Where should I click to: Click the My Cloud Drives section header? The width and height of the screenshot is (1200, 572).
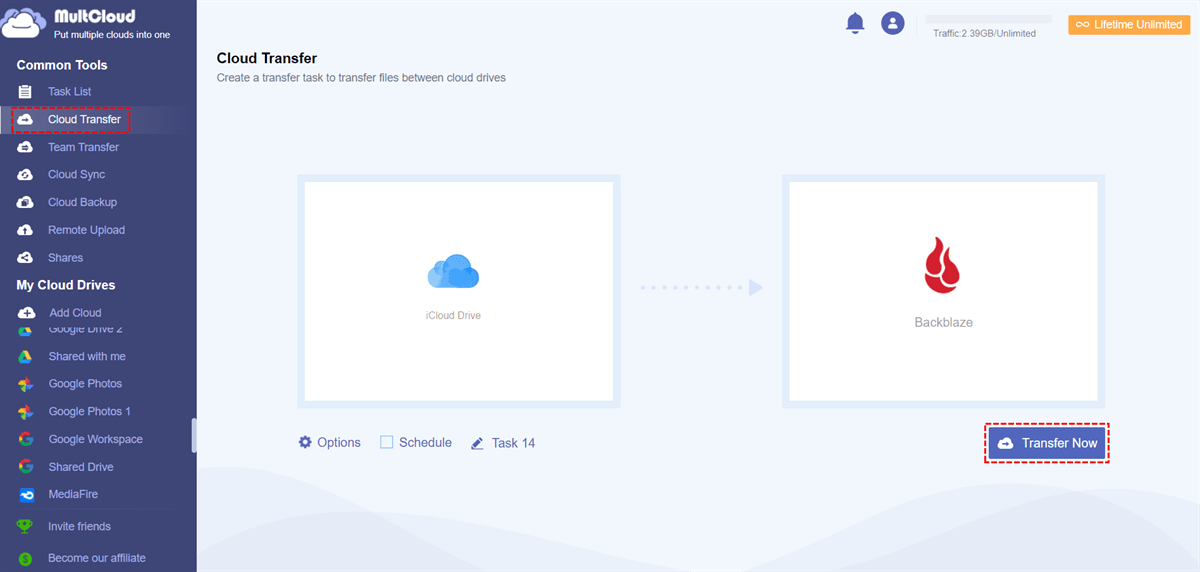tap(66, 285)
